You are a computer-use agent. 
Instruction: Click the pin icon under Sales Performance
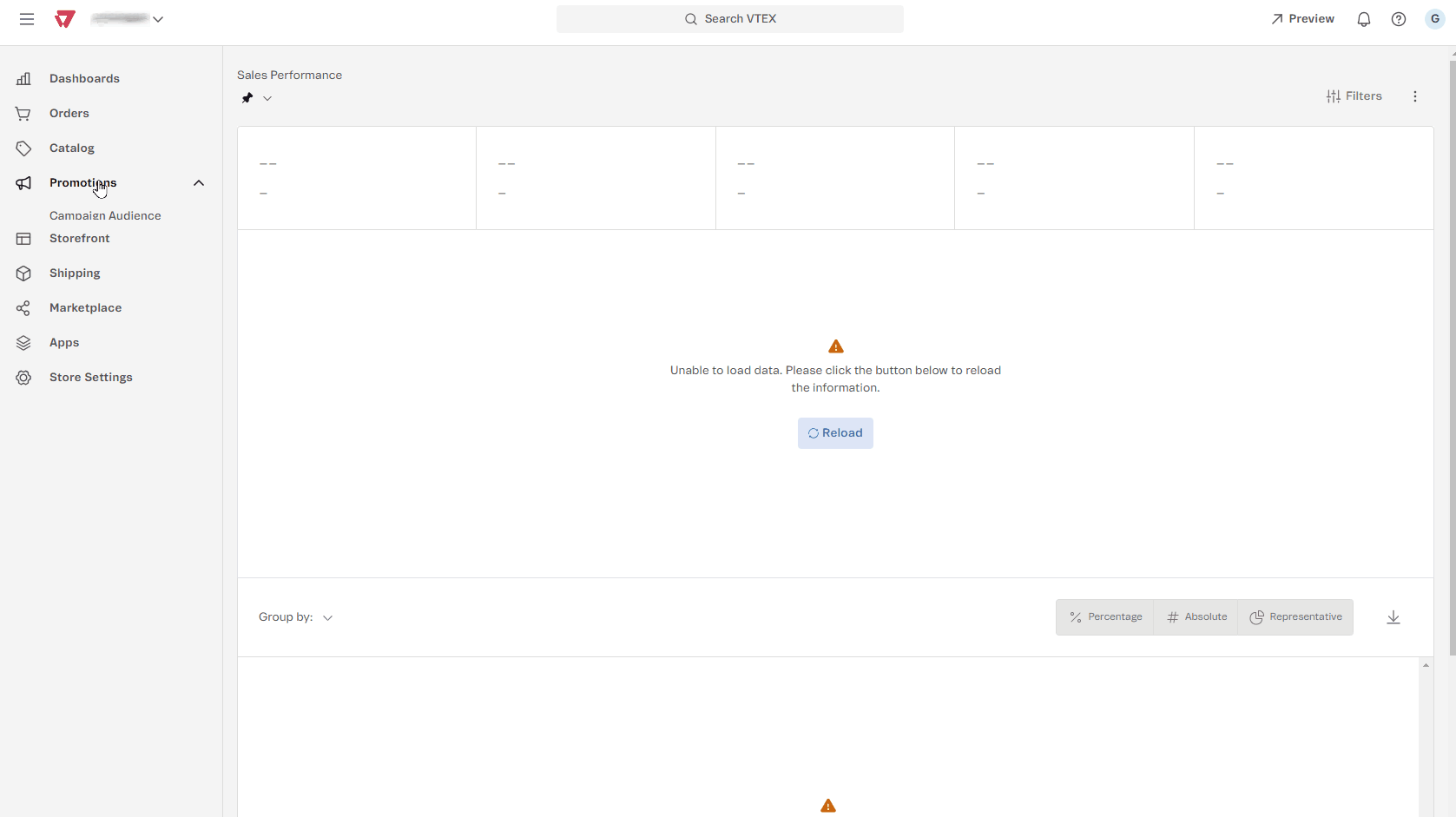[x=247, y=98]
